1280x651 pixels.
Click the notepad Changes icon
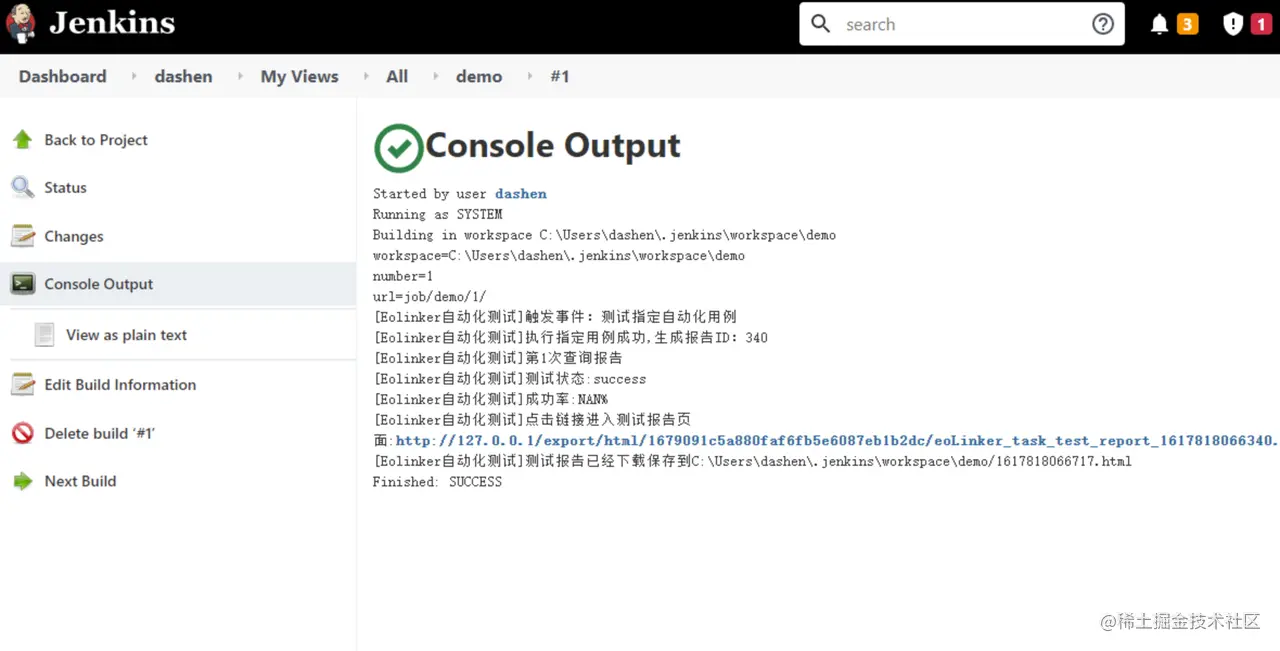coord(22,236)
